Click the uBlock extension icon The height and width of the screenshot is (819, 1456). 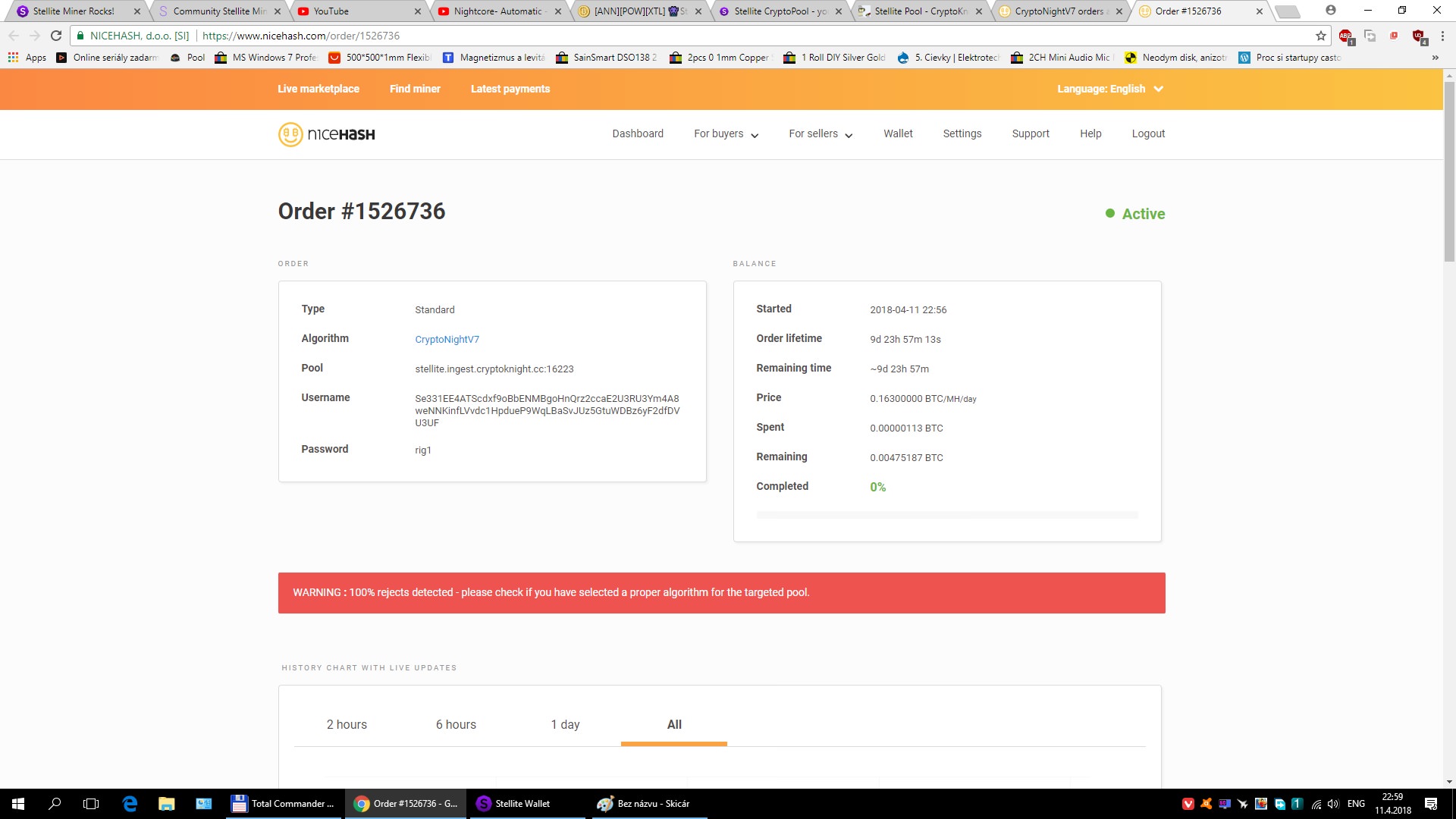(1418, 36)
